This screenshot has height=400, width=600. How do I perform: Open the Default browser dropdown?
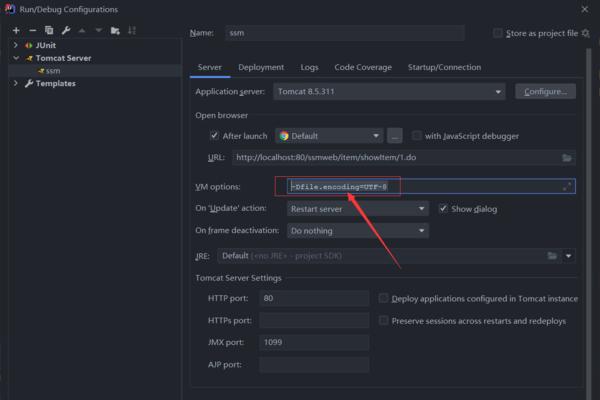pyautogui.click(x=329, y=136)
